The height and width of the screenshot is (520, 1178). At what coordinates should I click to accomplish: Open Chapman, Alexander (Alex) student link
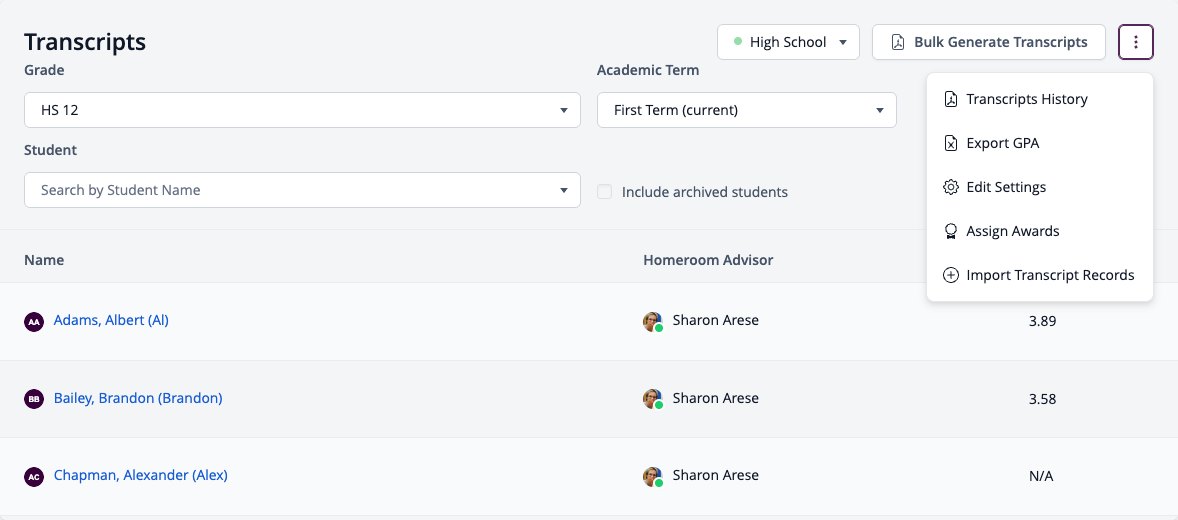tap(140, 475)
